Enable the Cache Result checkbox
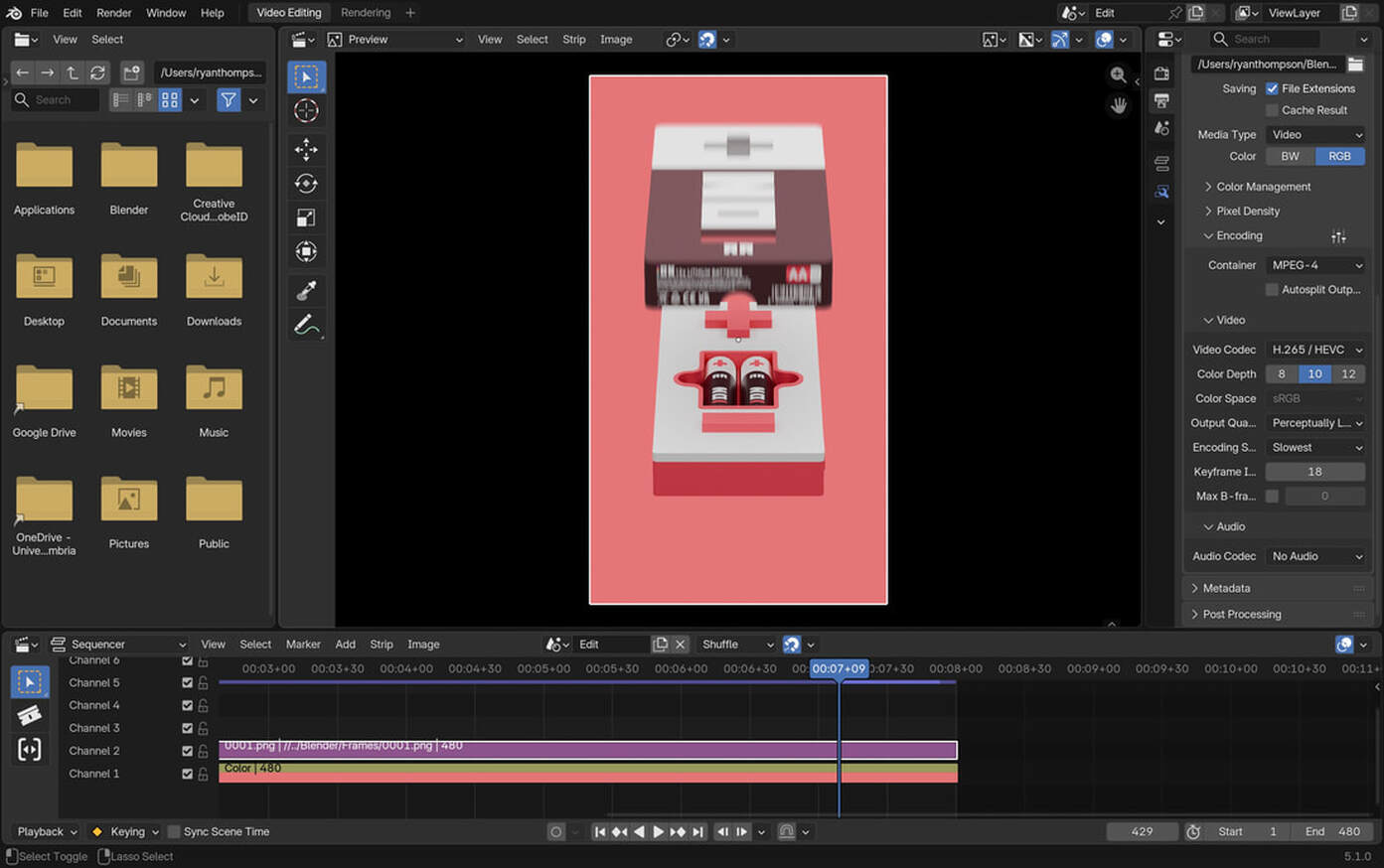The width and height of the screenshot is (1384, 868). click(1272, 110)
